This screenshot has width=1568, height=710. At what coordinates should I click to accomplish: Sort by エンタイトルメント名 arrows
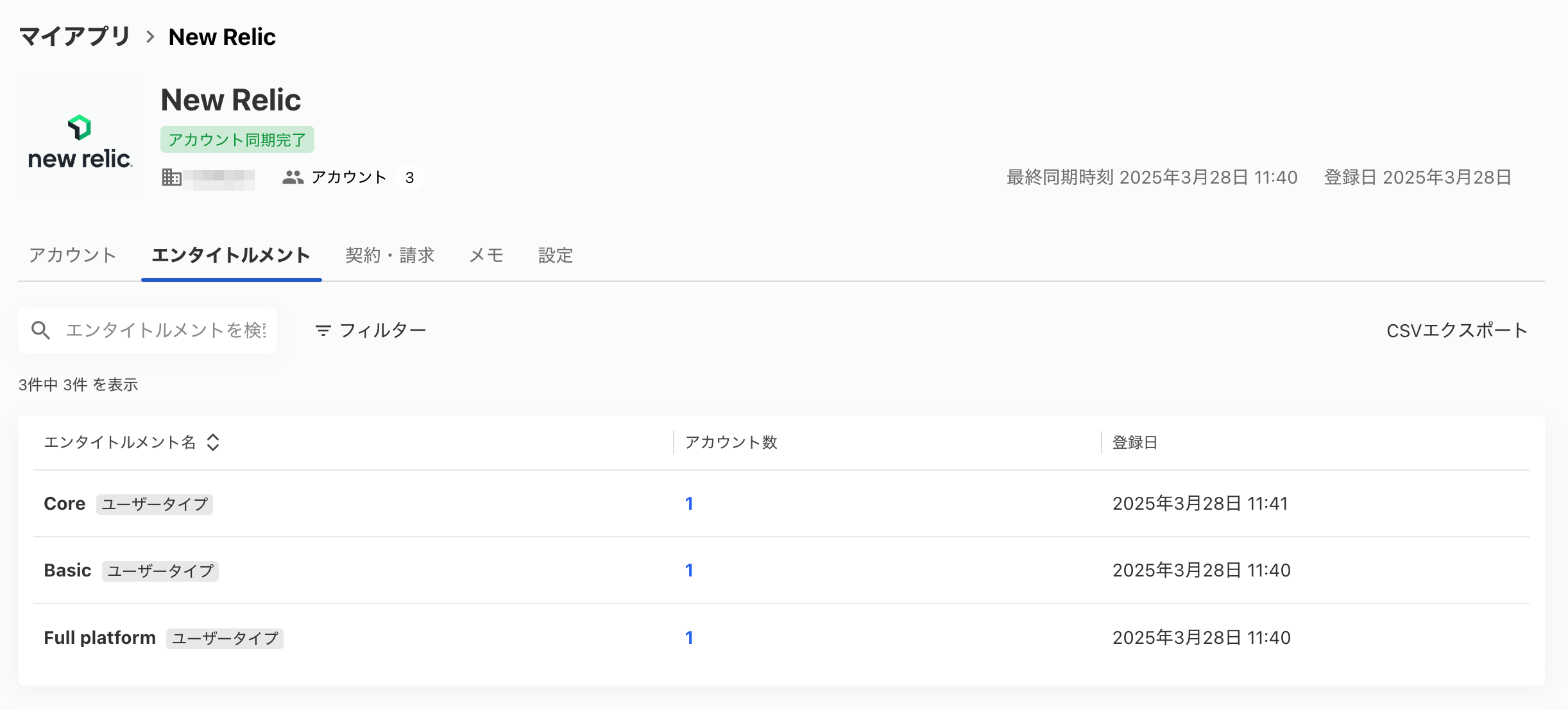tap(213, 442)
